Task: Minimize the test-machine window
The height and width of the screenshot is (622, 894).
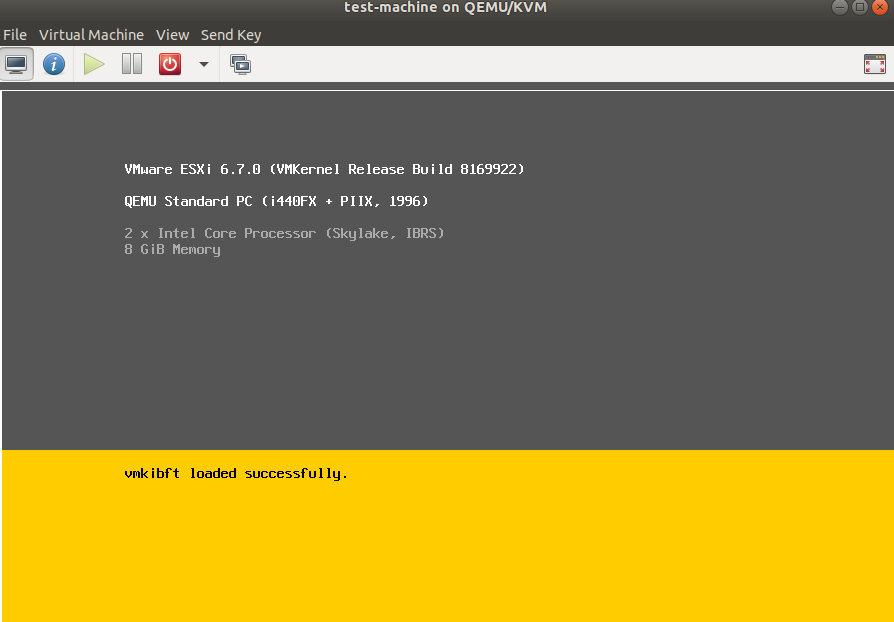Action: pyautogui.click(x=839, y=7)
